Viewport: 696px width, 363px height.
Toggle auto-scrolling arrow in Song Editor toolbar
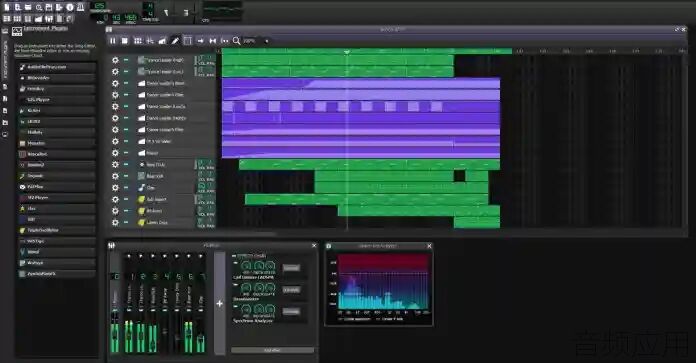[x=200, y=41]
